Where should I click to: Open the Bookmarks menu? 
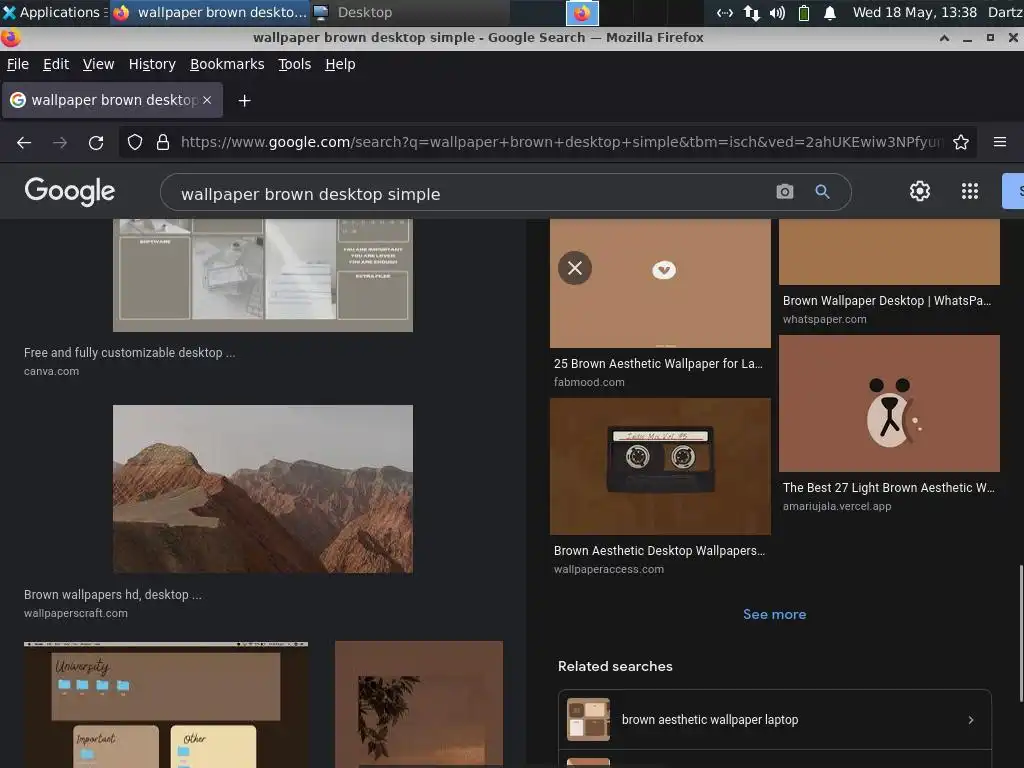227,64
